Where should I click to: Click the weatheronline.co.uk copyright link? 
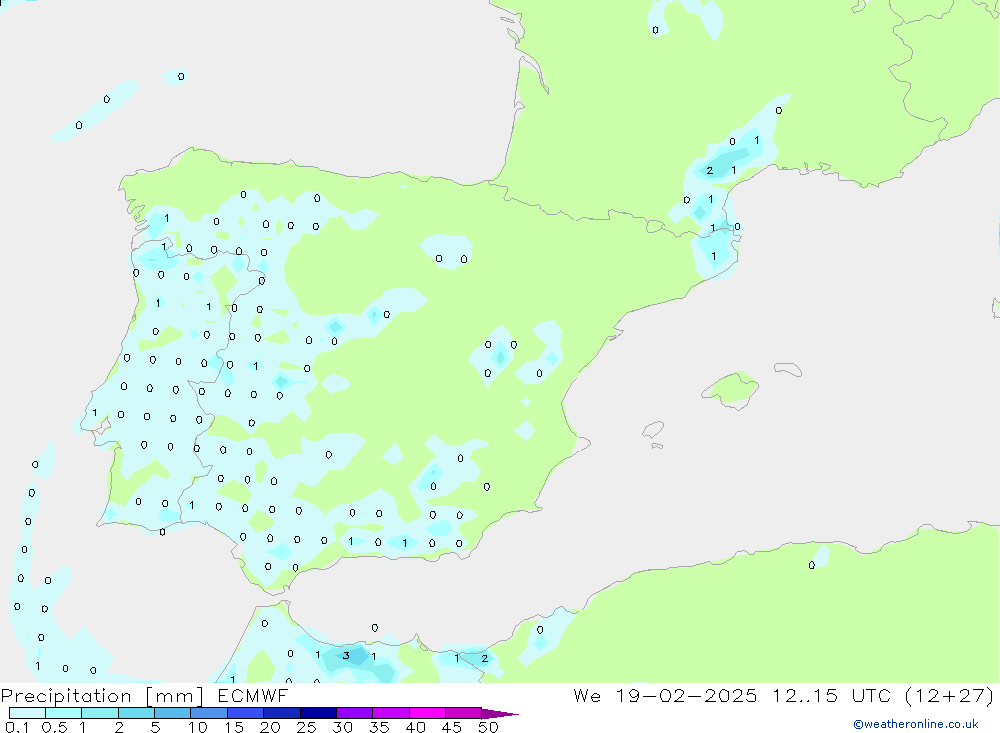pos(915,724)
